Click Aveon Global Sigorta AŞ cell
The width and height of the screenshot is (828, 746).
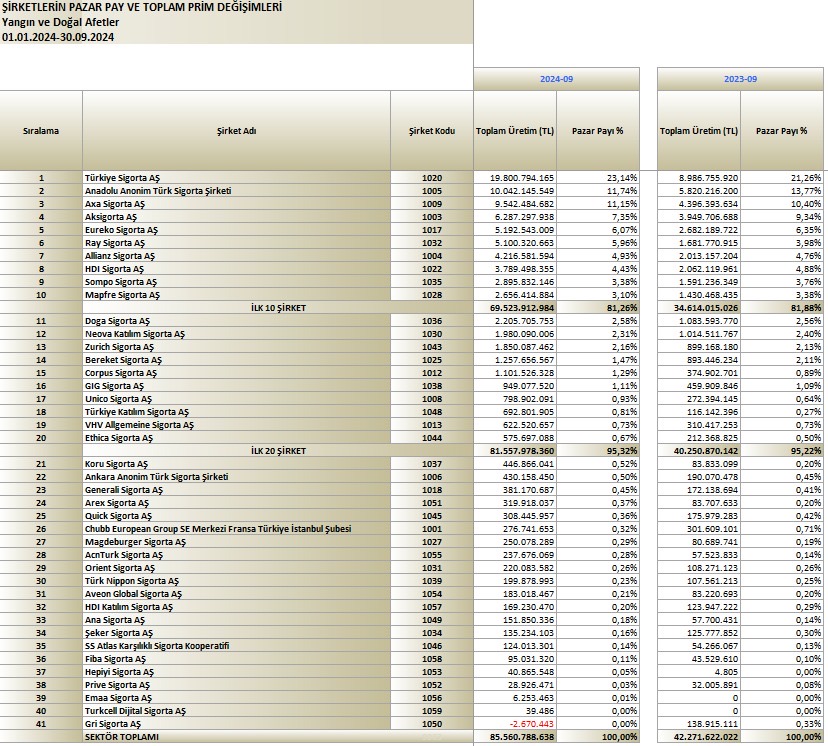[236, 594]
